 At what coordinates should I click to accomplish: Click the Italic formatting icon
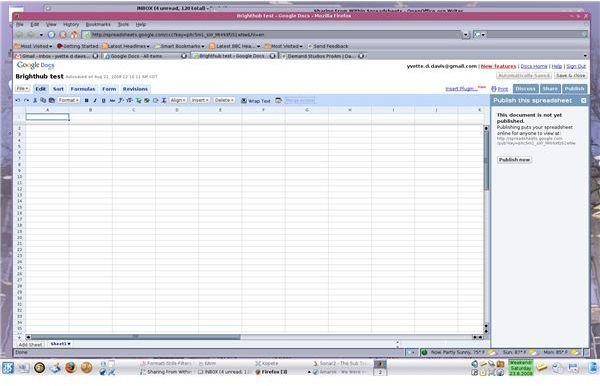(95, 100)
